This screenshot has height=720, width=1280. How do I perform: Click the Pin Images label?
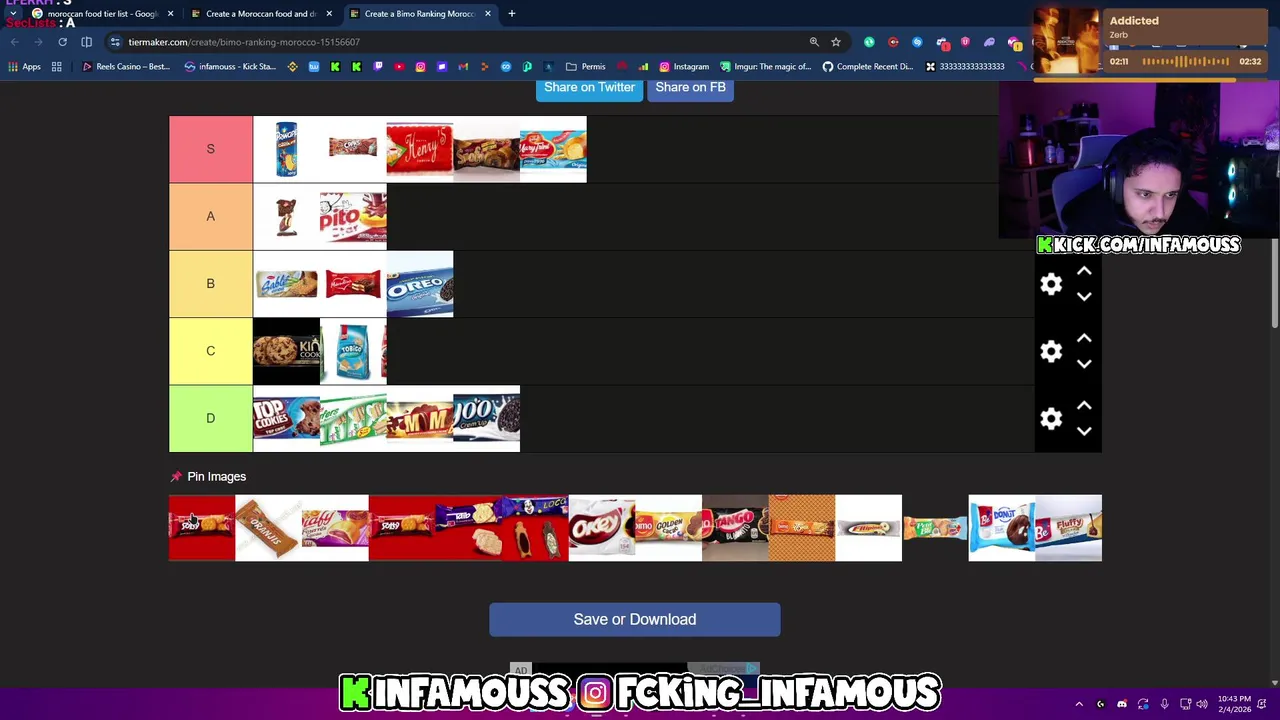216,477
